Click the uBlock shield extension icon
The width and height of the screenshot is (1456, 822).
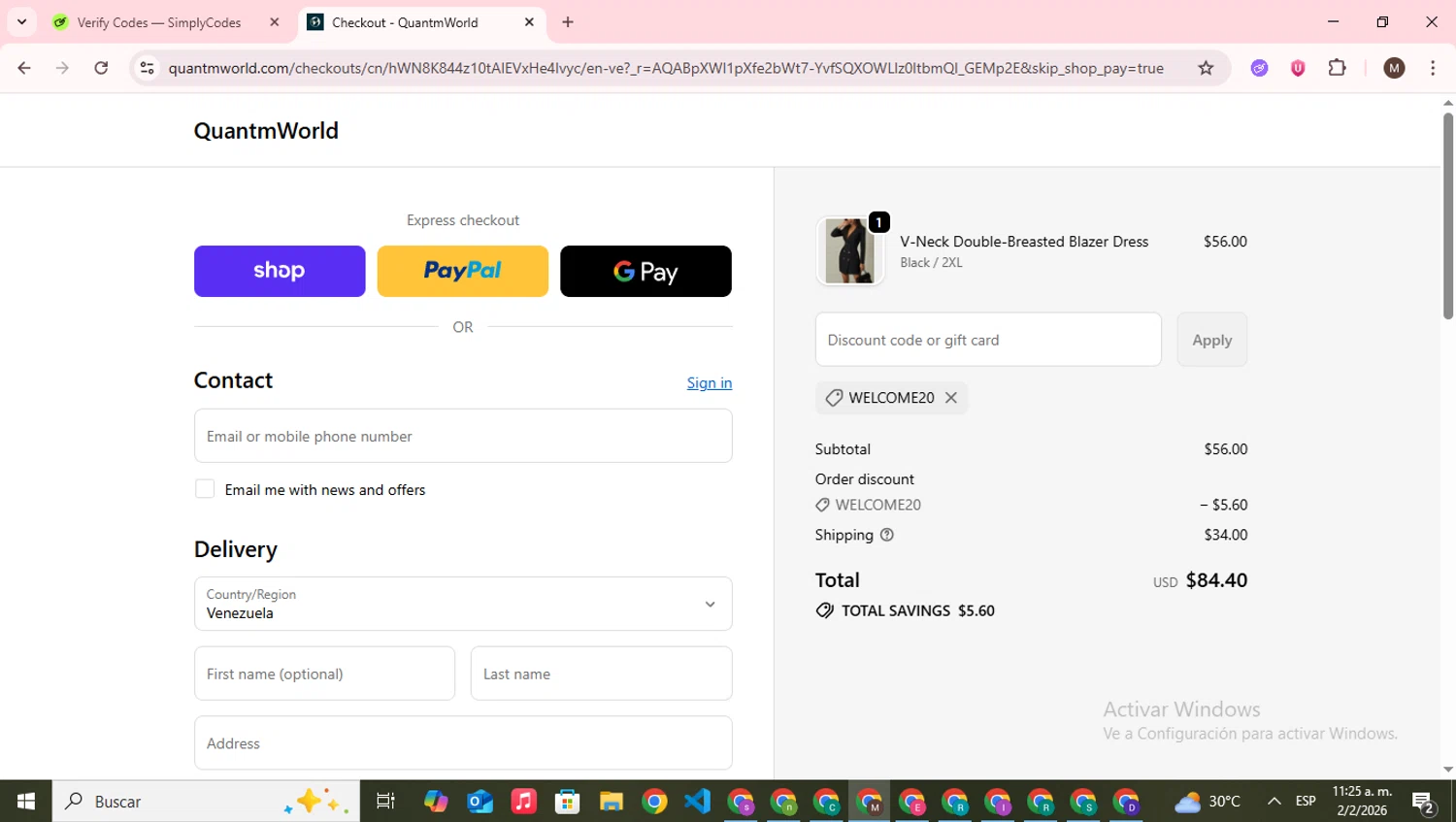1298,68
